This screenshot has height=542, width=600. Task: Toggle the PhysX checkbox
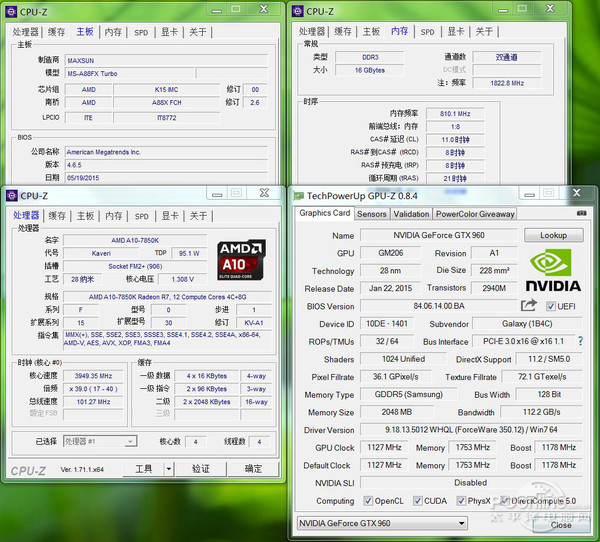[x=461, y=501]
